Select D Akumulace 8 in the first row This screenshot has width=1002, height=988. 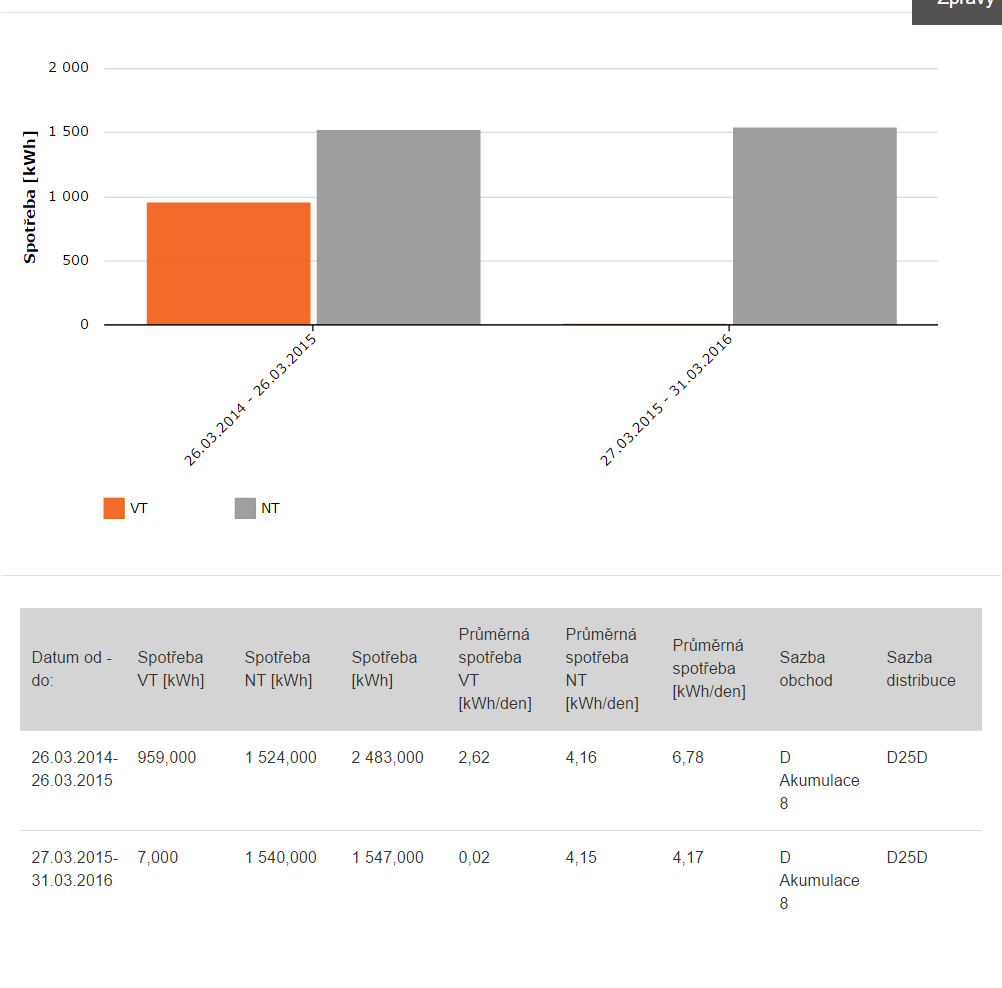819,780
